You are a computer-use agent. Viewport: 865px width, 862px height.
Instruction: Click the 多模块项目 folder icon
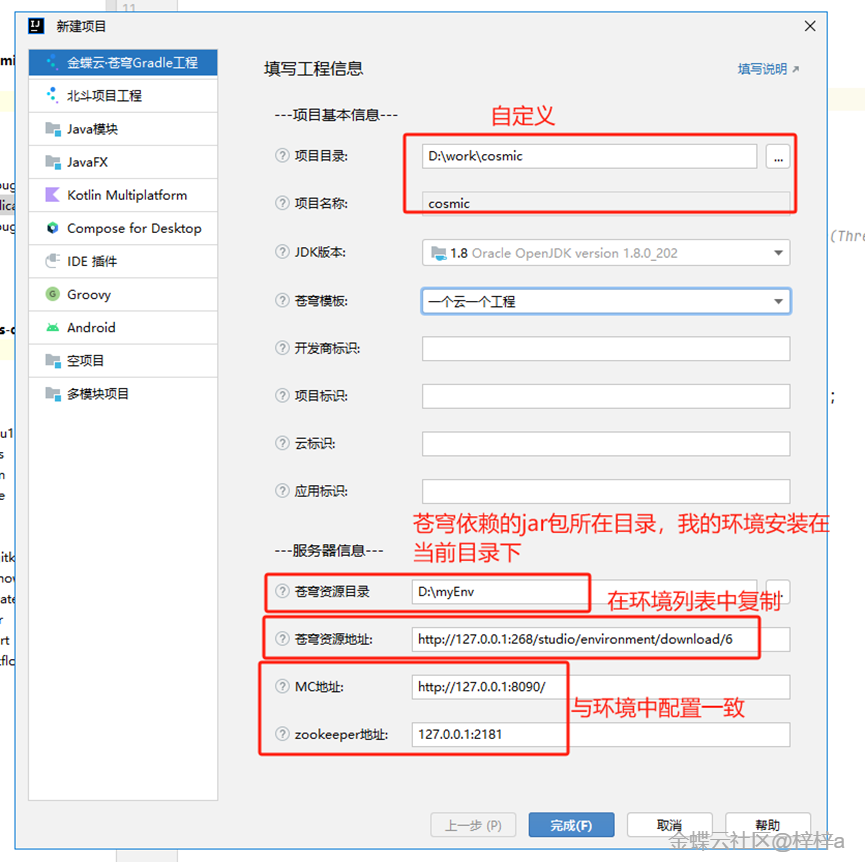point(53,393)
